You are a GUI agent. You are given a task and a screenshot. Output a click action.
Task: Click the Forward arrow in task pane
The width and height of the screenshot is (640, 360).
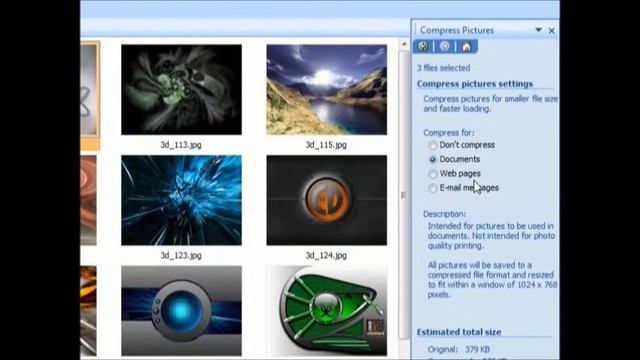coord(444,46)
